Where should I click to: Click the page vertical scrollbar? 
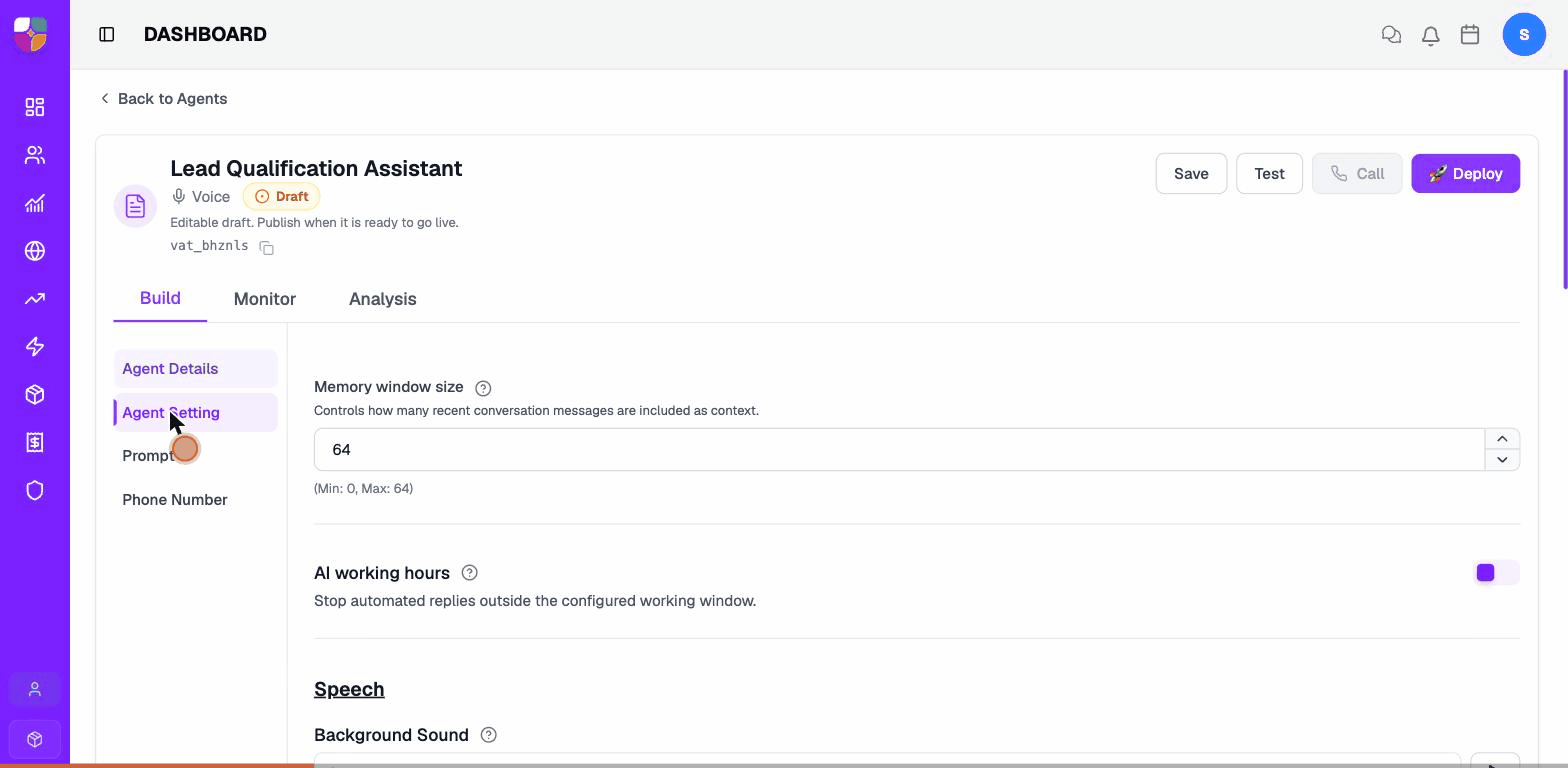tap(1563, 180)
